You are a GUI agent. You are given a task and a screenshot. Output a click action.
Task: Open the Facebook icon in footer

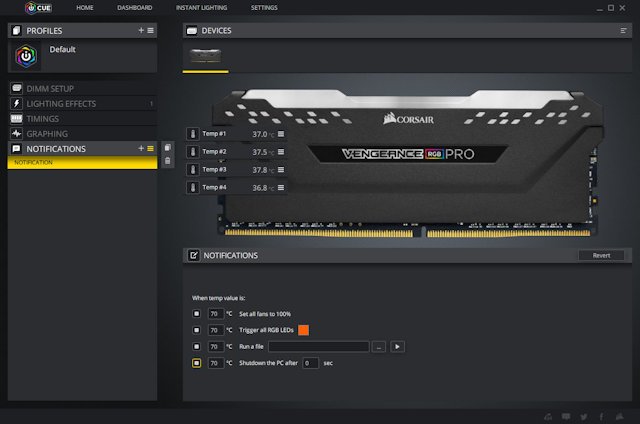pos(601,417)
